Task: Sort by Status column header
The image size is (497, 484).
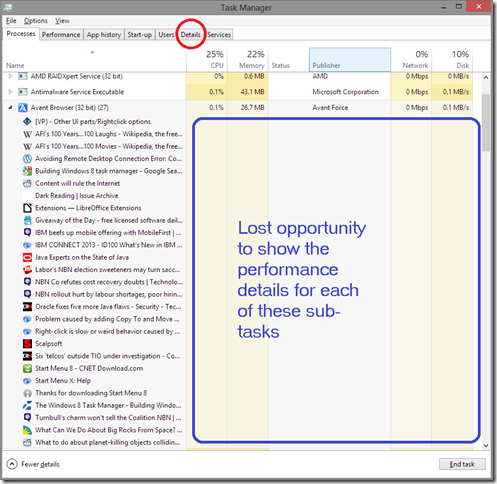Action: (x=289, y=60)
